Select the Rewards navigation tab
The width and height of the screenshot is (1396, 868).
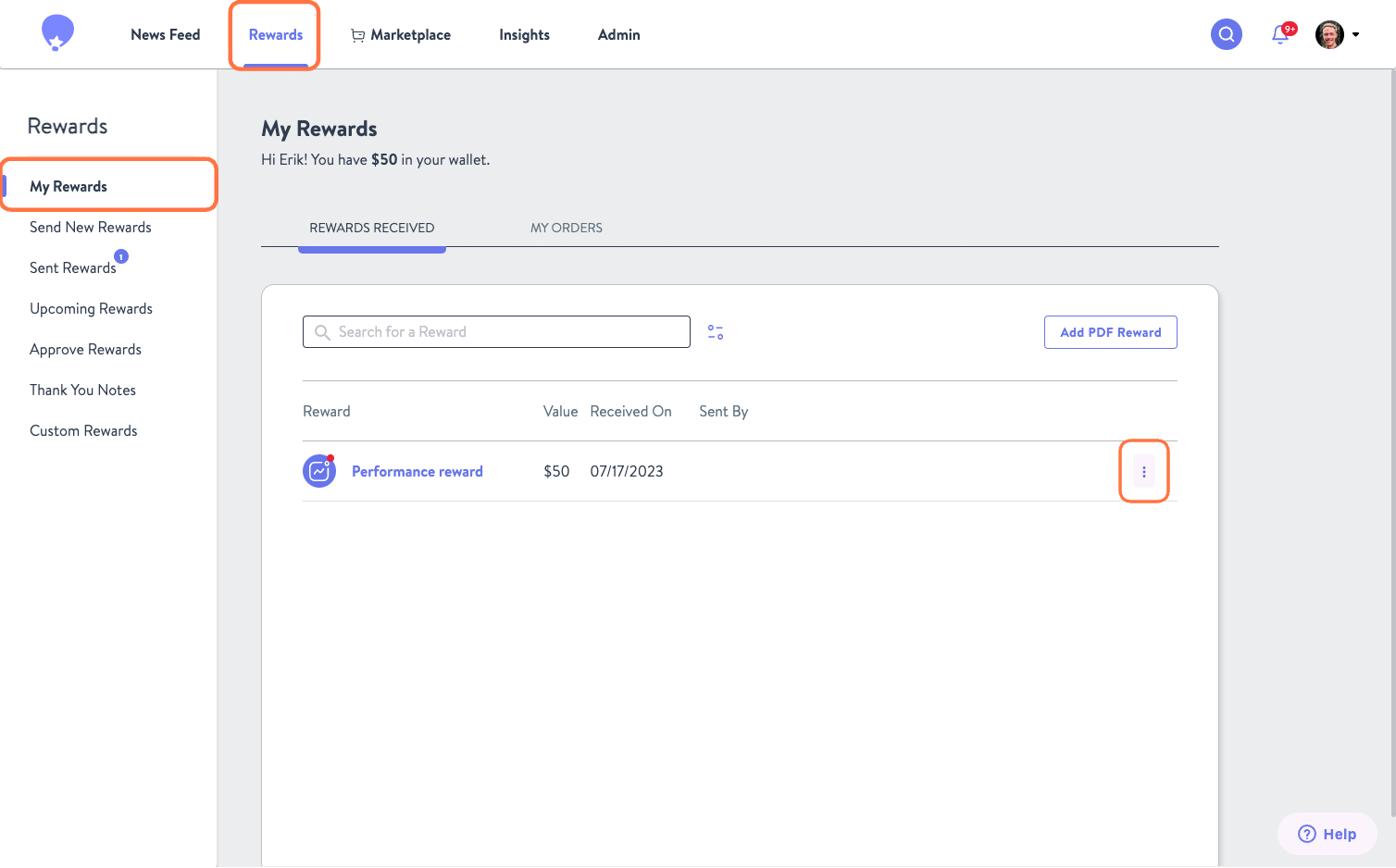pyautogui.click(x=276, y=34)
